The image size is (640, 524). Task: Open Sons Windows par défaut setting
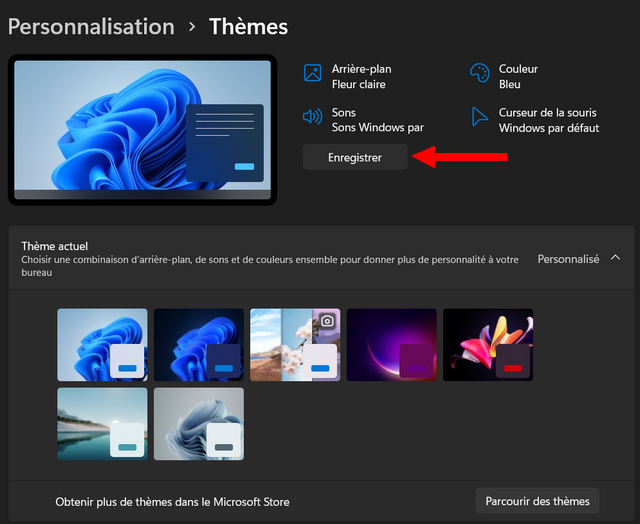(x=363, y=120)
